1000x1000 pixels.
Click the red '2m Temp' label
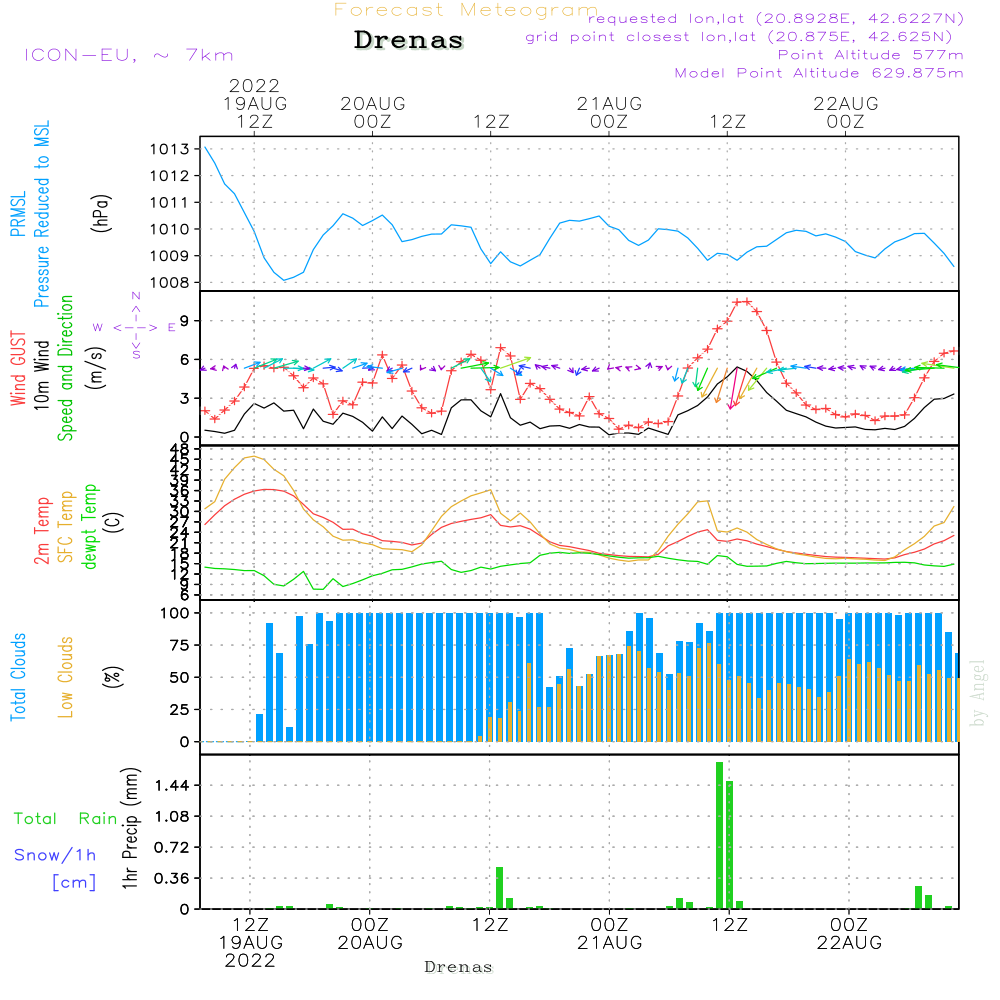click(41, 531)
